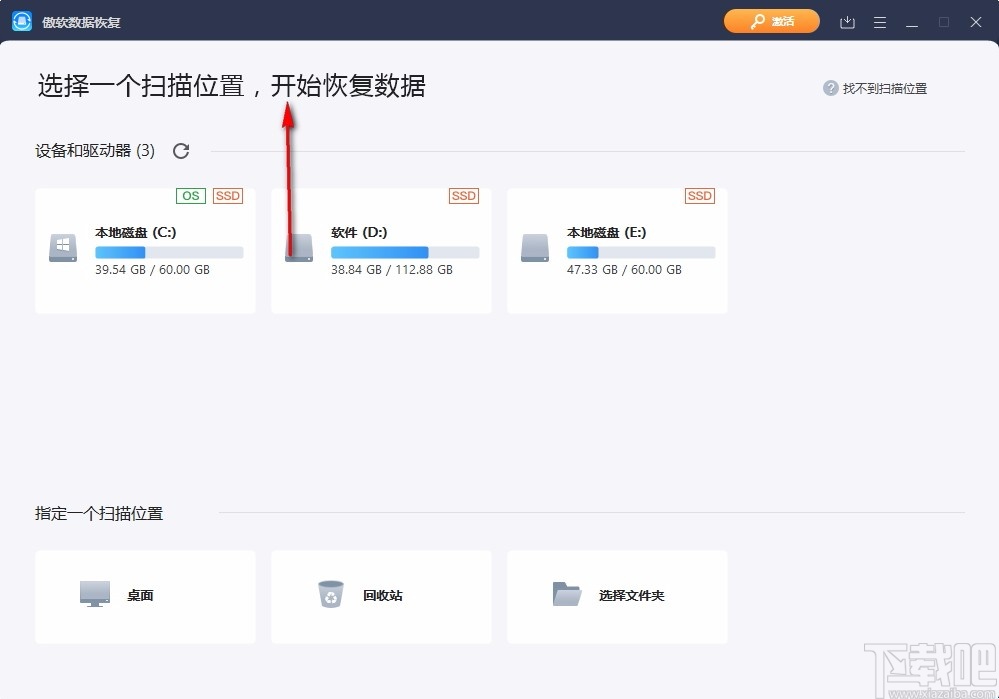Screen dimensions: 999x699
Task: Select the 软件 (D:) drive card to scan
Action: [x=381, y=249]
